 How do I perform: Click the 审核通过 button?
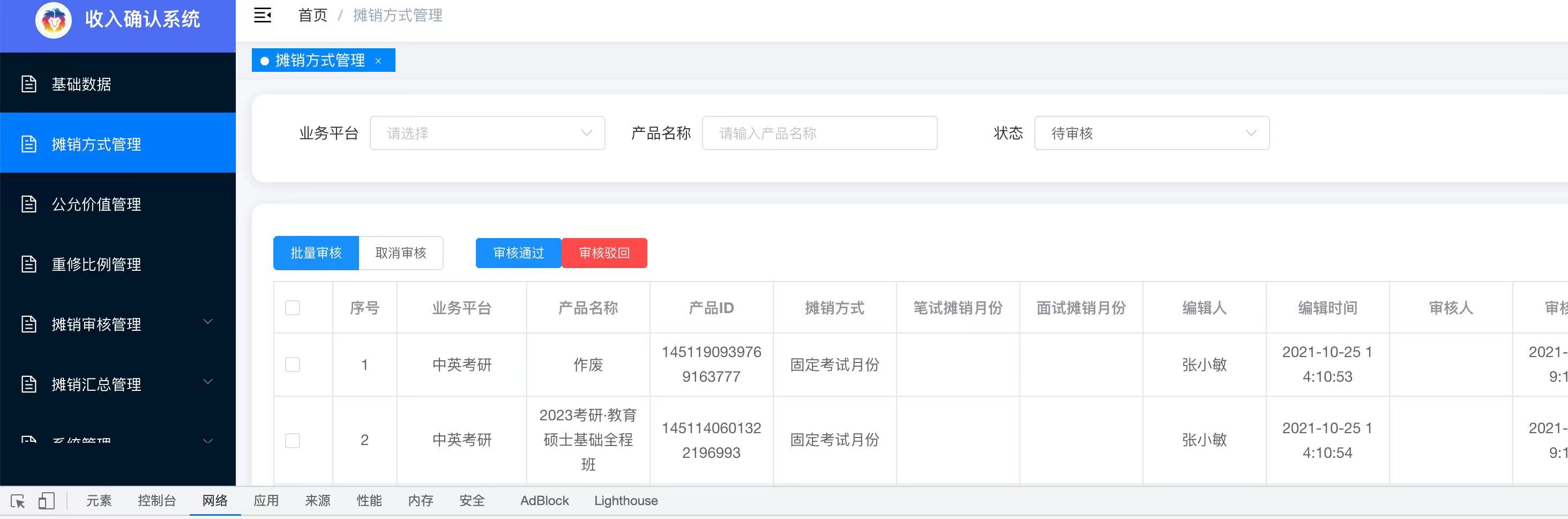coord(519,253)
